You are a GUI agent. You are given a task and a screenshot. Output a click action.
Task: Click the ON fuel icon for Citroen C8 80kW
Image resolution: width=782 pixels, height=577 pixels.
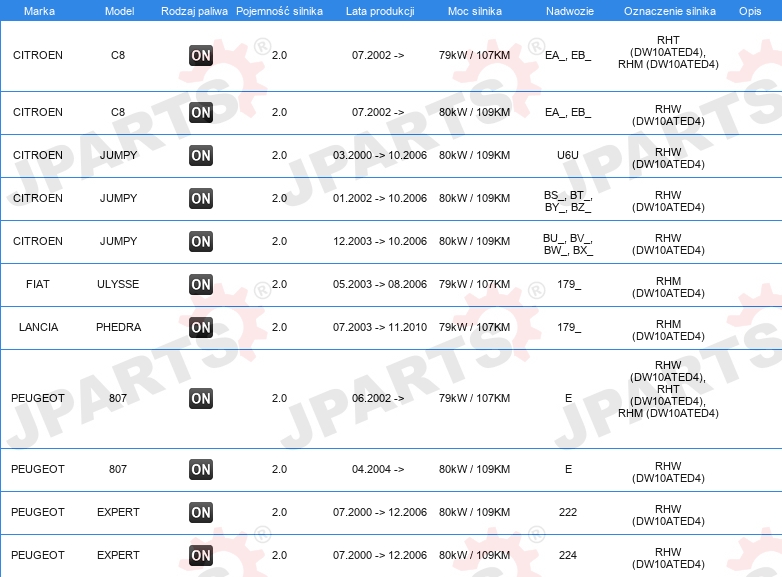[x=201, y=112]
